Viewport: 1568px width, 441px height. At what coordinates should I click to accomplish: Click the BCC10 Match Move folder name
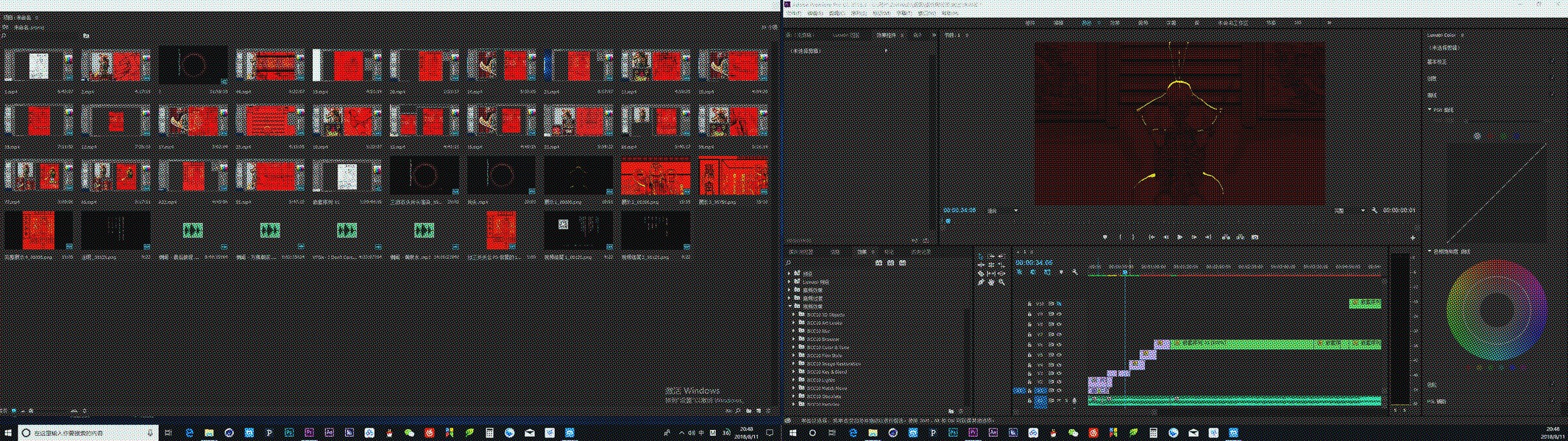(827, 387)
